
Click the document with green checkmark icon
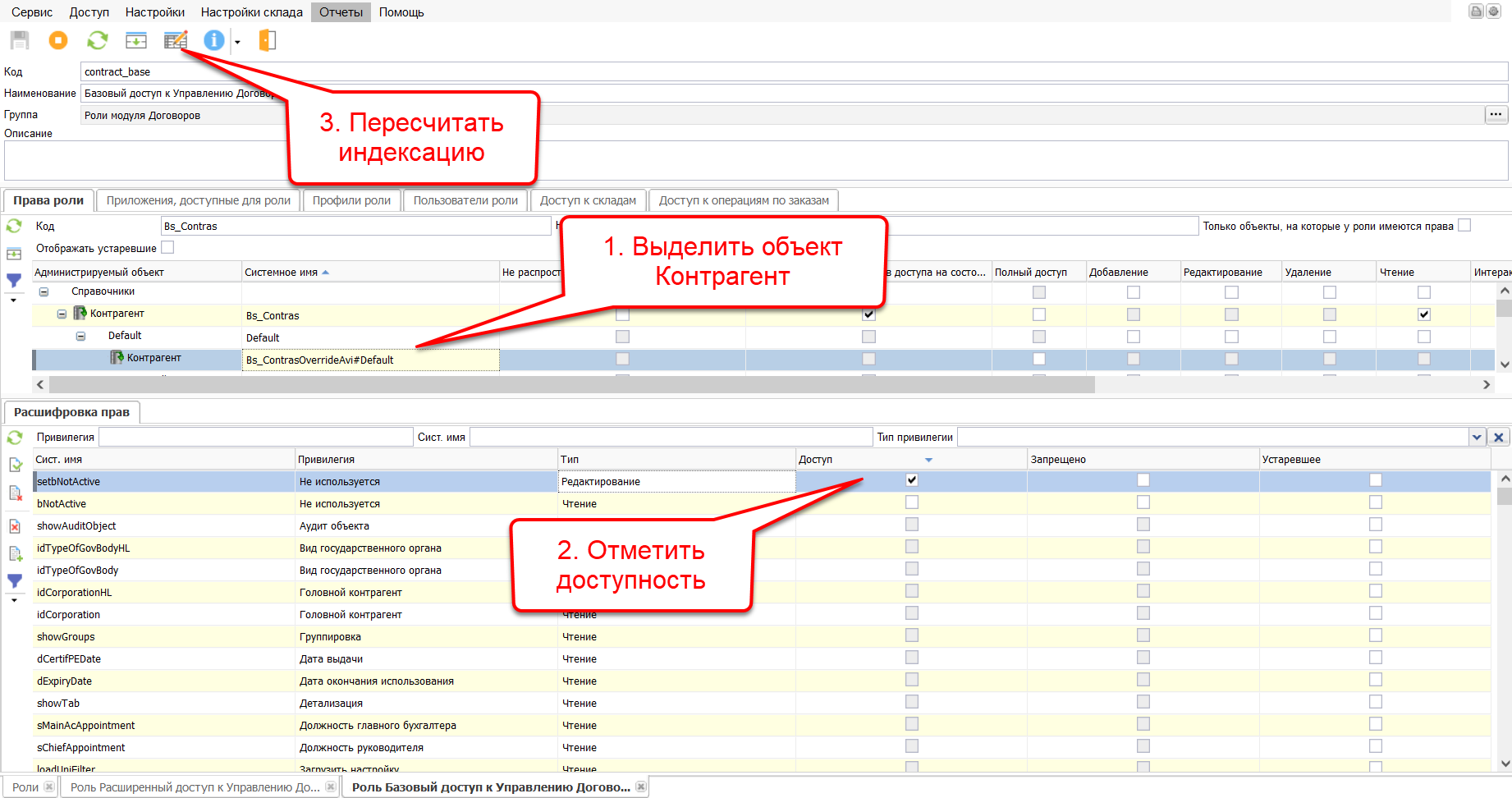[x=15, y=465]
